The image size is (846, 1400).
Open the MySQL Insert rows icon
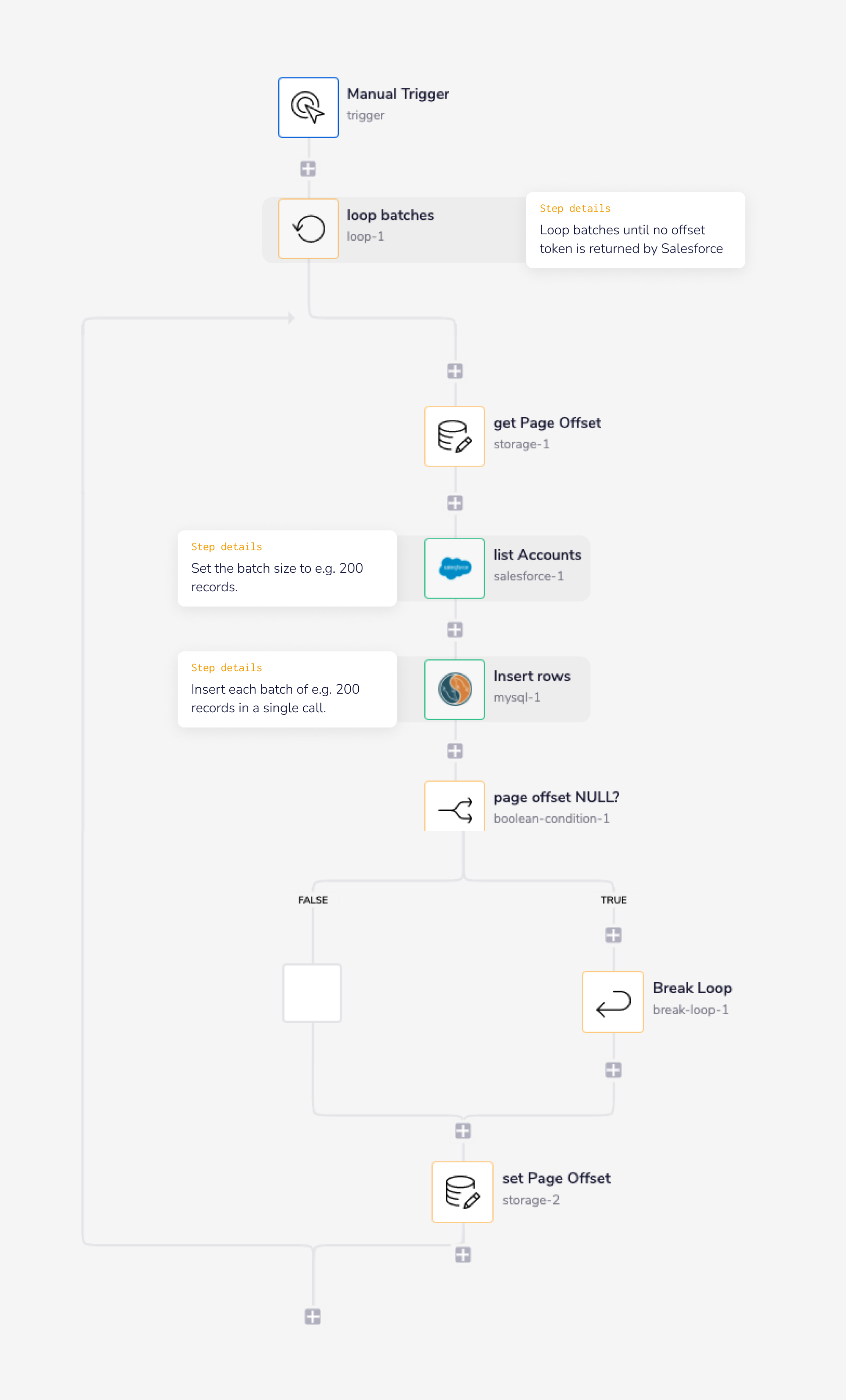click(x=454, y=689)
